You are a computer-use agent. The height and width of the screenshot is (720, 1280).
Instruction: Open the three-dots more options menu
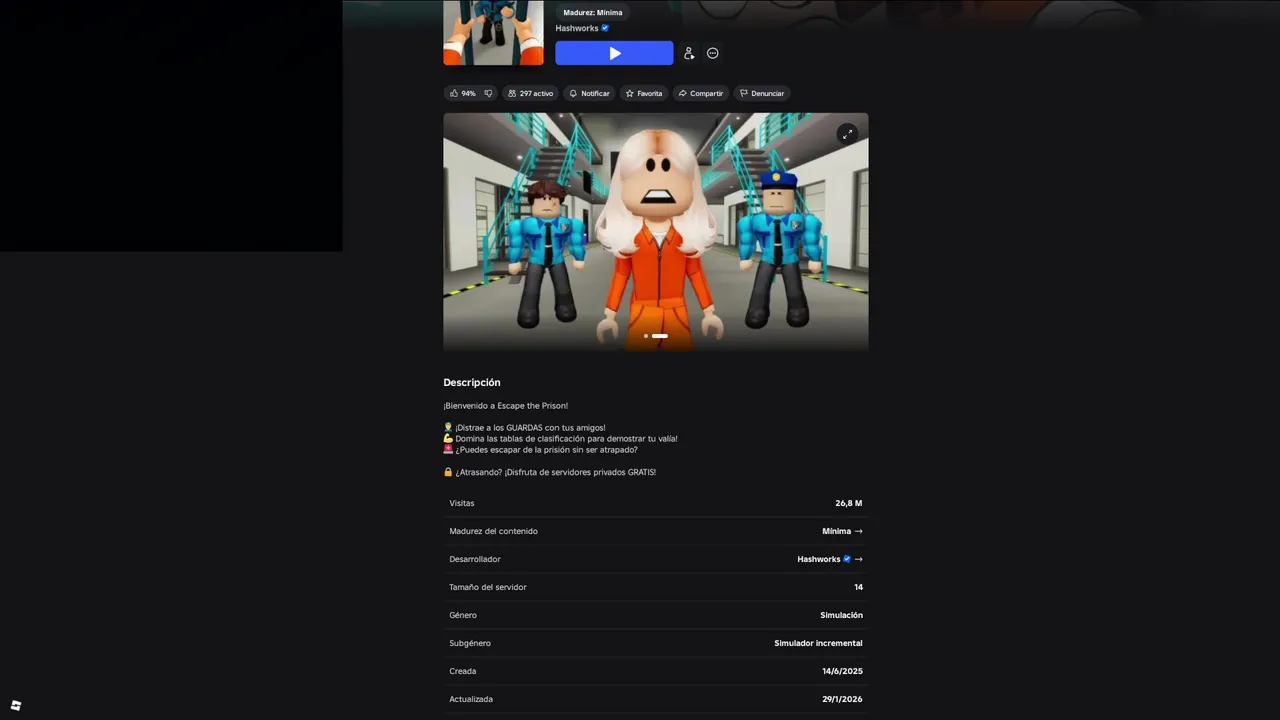[x=713, y=53]
